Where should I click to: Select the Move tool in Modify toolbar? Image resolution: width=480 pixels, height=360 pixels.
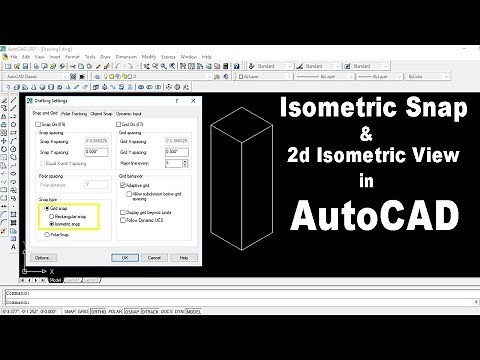(x=4, y=141)
